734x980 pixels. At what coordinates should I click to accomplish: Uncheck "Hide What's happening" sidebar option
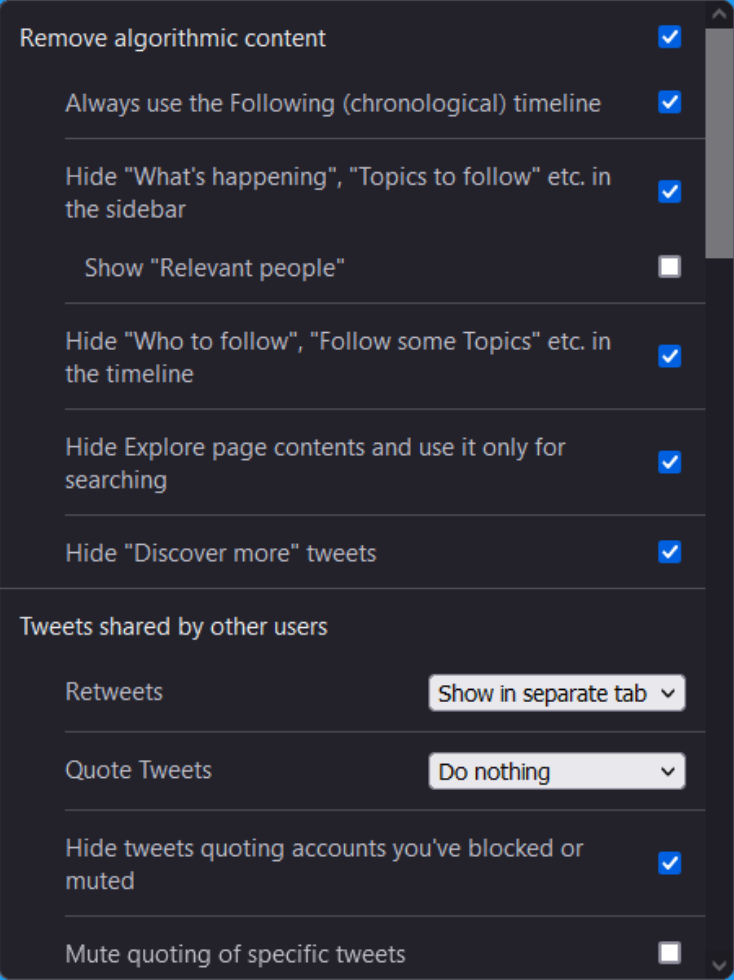tap(669, 191)
